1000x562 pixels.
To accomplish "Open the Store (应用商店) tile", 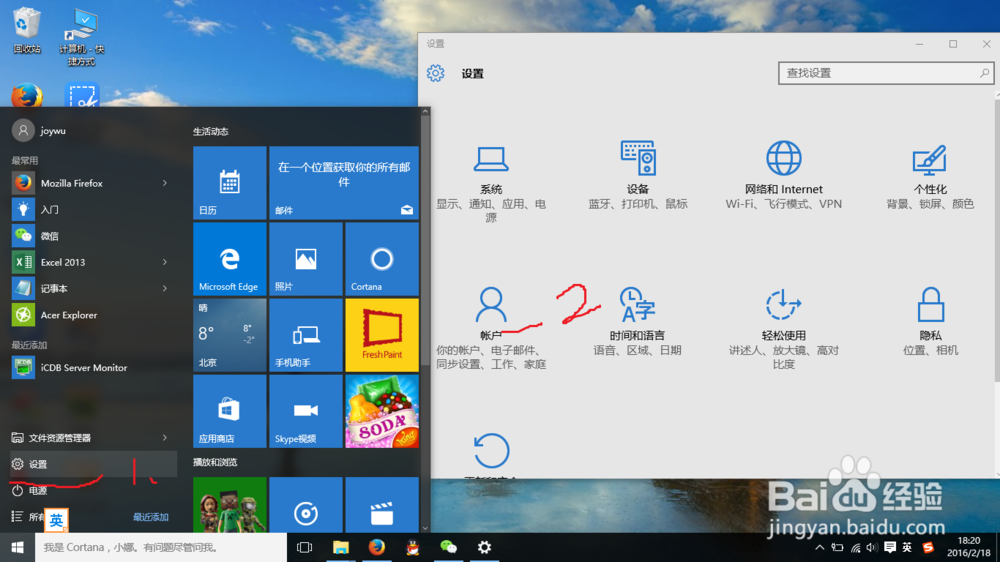I will [x=230, y=411].
